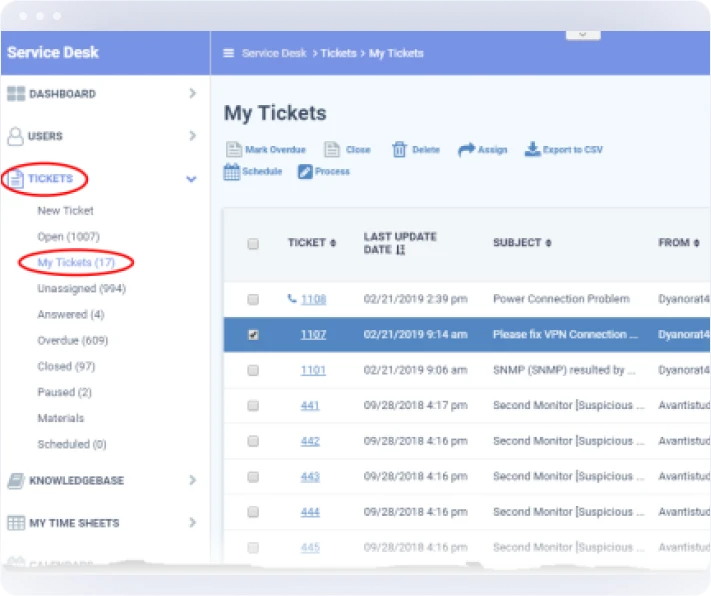
Task: Toggle the select-all checkbox in table header
Action: click(x=253, y=243)
